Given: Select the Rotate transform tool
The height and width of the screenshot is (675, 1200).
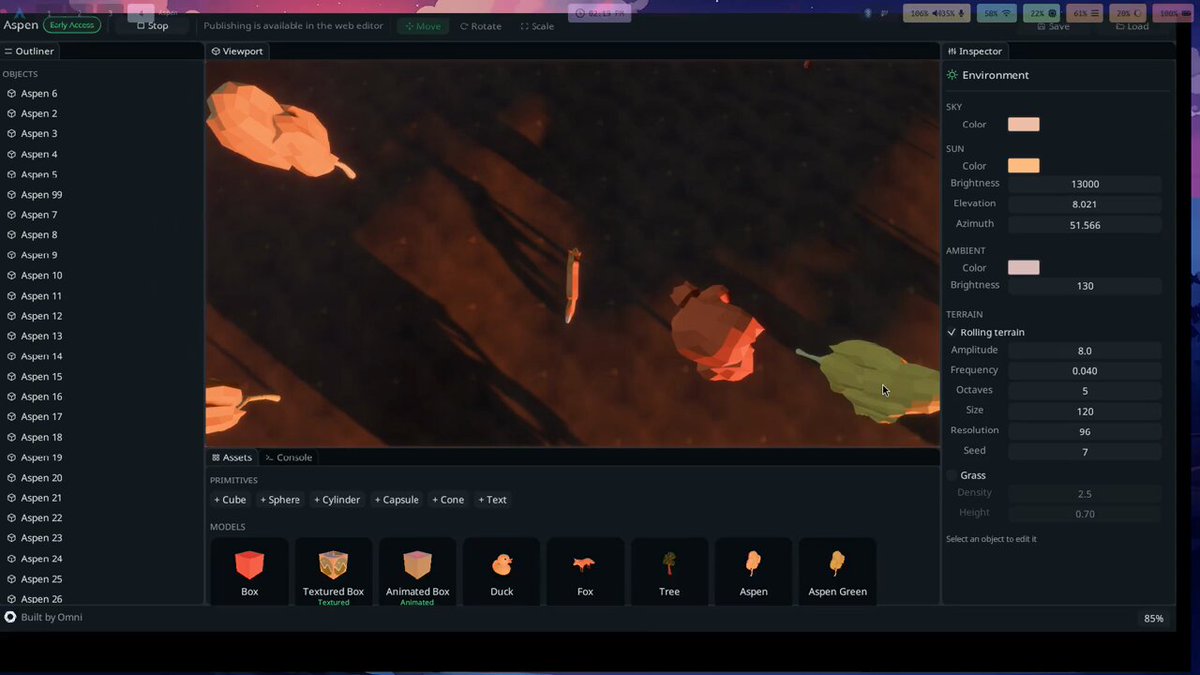Looking at the screenshot, I should pyautogui.click(x=481, y=26).
